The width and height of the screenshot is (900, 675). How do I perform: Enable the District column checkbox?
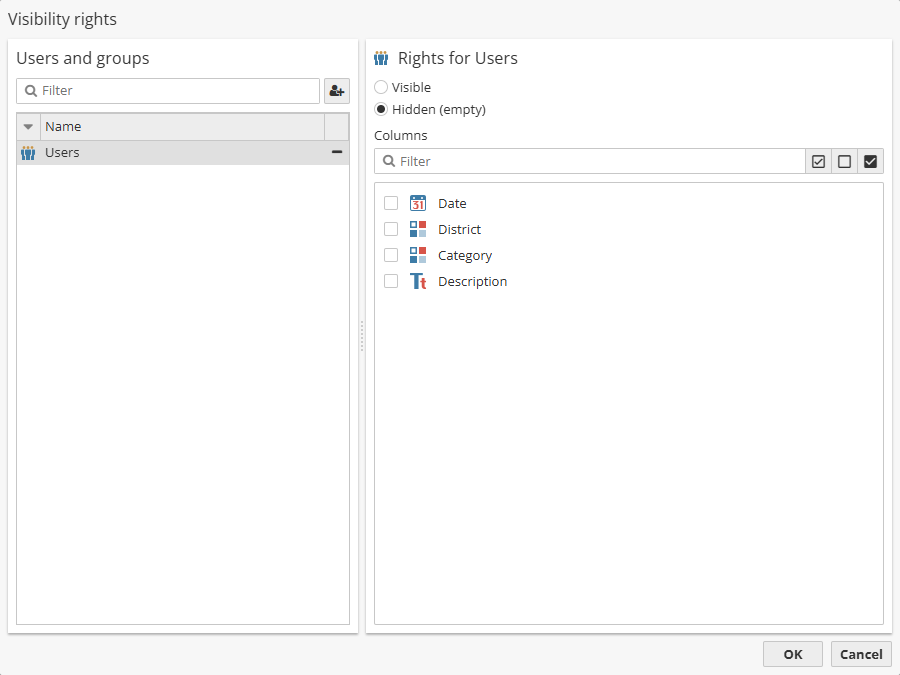pos(391,228)
